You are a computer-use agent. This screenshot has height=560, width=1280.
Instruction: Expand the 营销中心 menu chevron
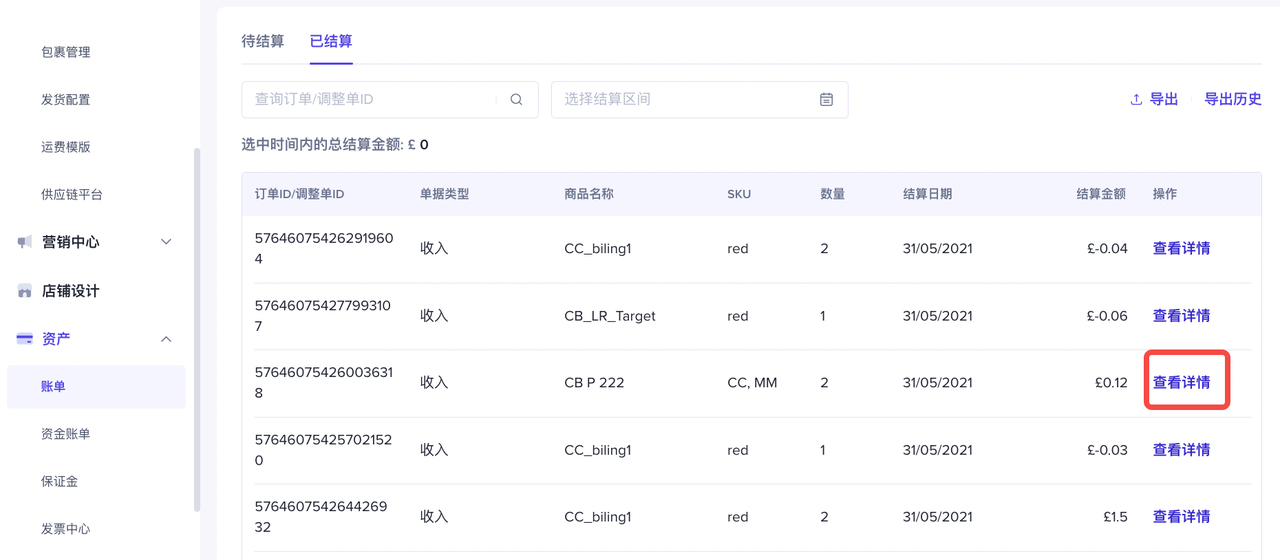pyautogui.click(x=166, y=242)
